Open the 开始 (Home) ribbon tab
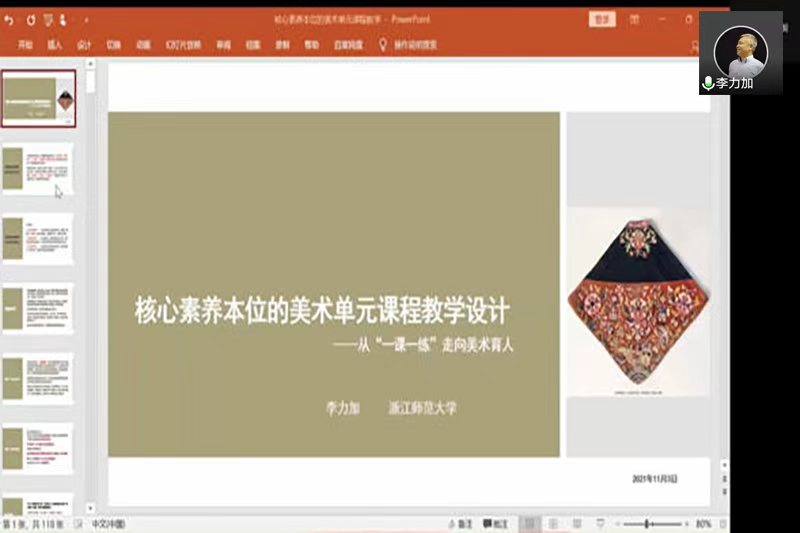Image resolution: width=800 pixels, height=533 pixels. (25, 45)
